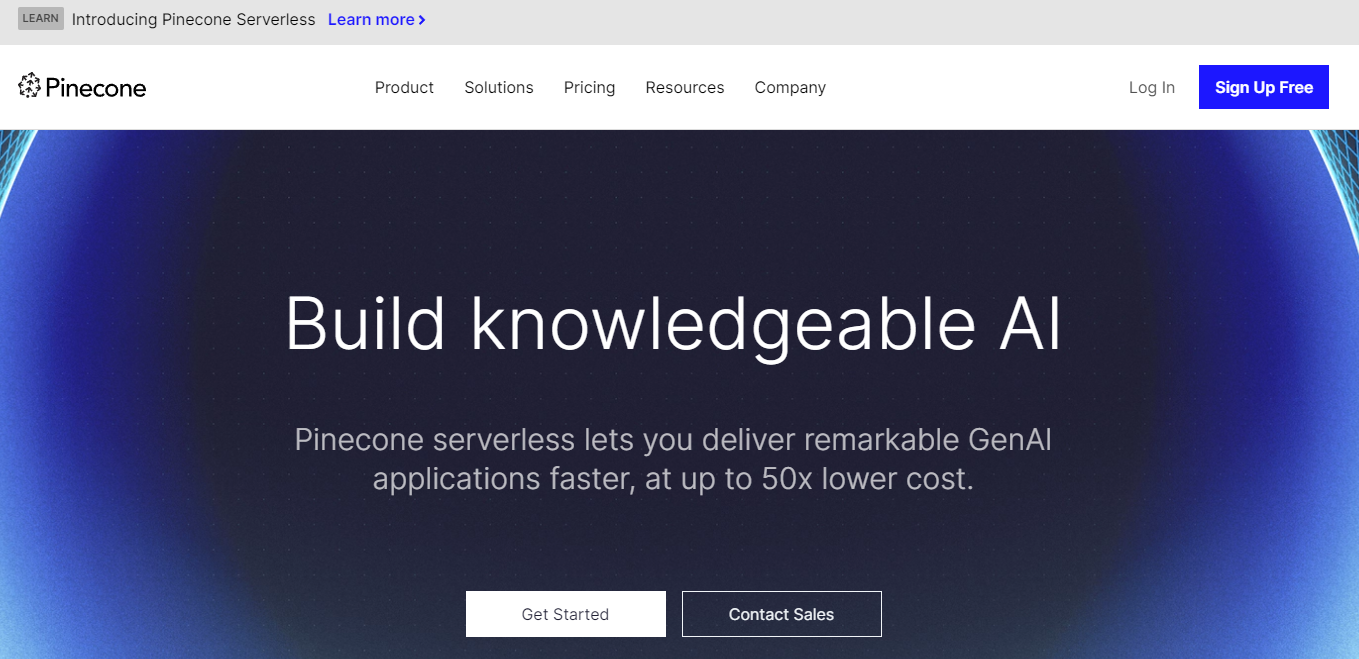Follow the Learn more banner link
Screen dimensions: 1359x659
[x=377, y=19]
